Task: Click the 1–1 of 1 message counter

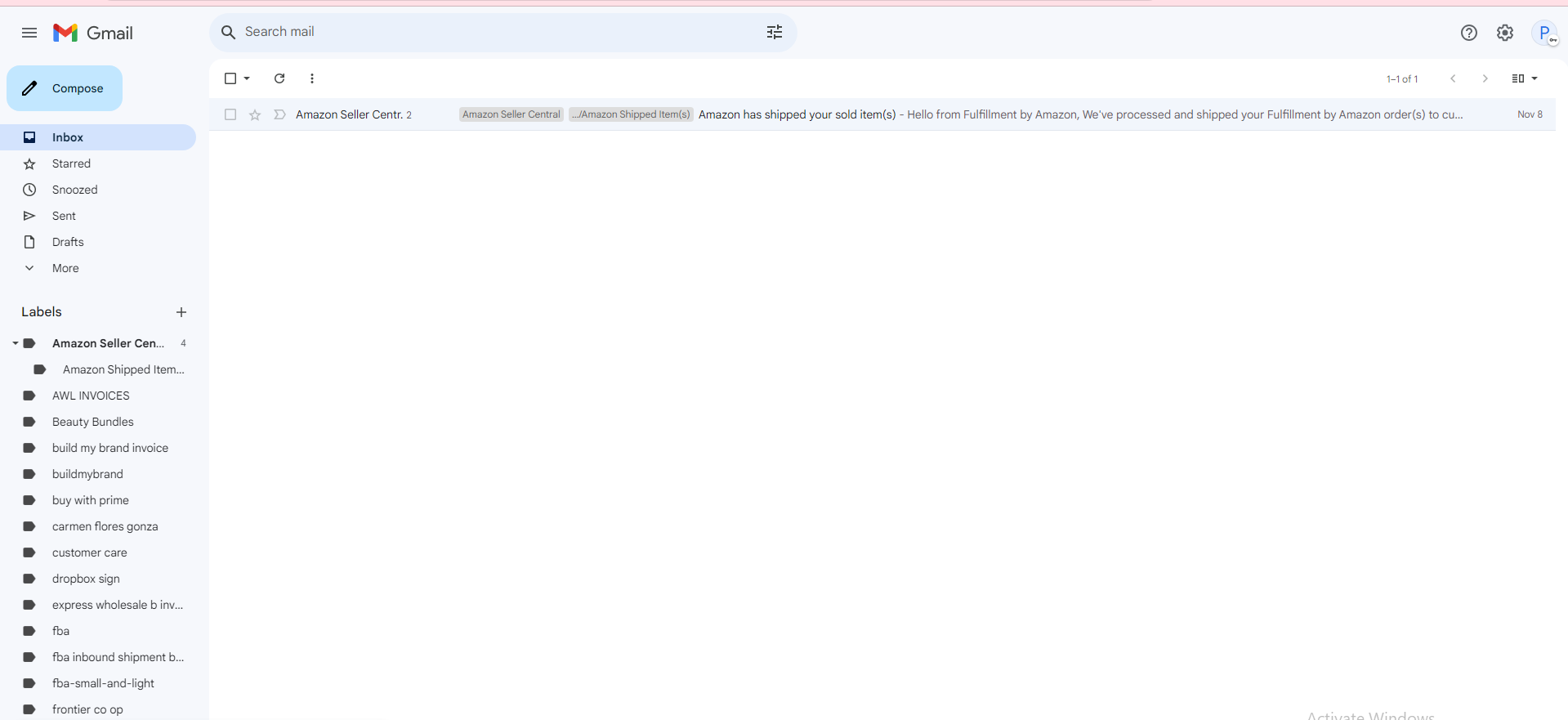Action: pyautogui.click(x=1402, y=79)
